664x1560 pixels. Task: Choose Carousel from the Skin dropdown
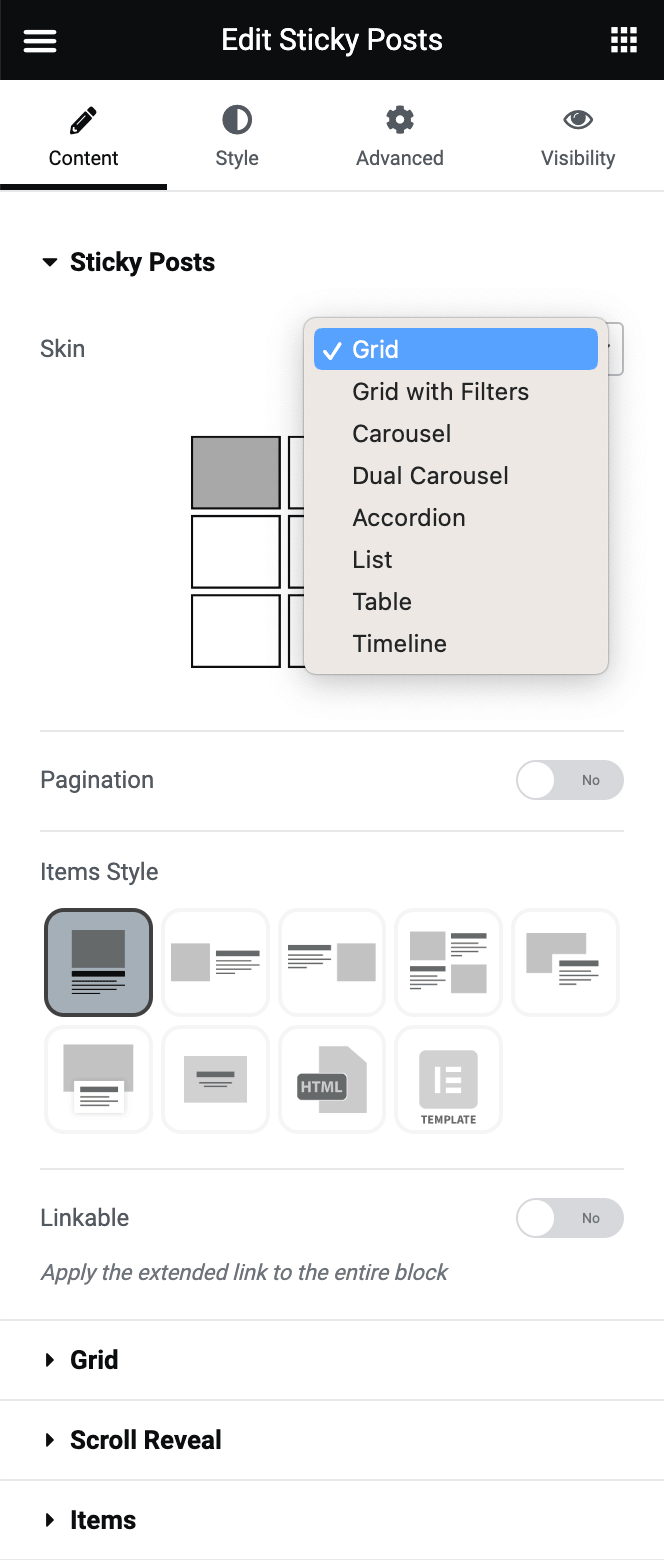click(402, 434)
